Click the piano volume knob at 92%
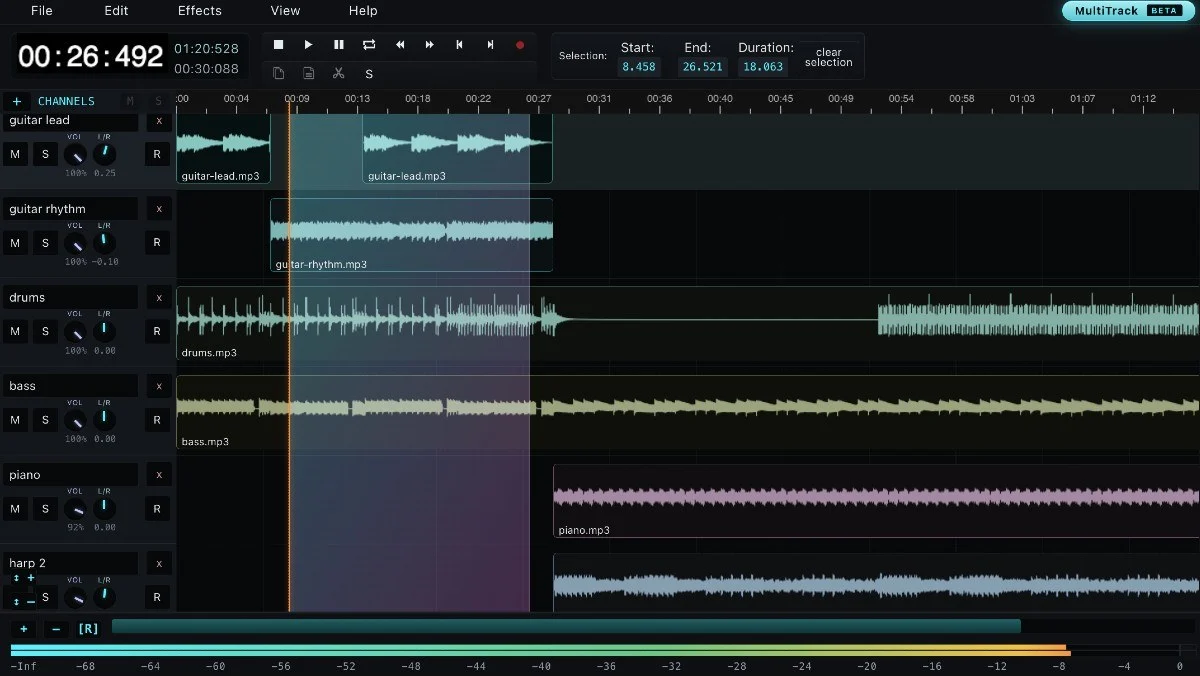Viewport: 1200px width, 676px height. click(75, 510)
